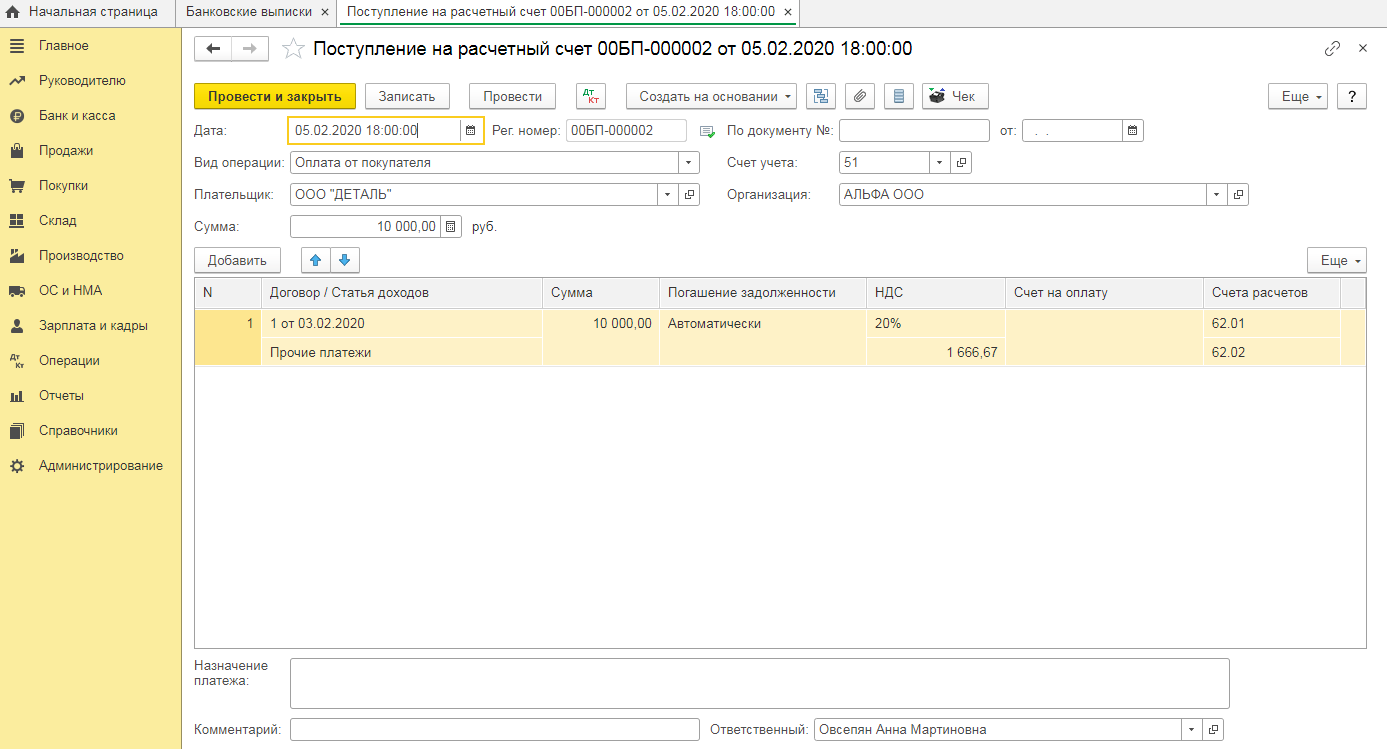Open calculator for Сумма field
The height and width of the screenshot is (749, 1387).
pos(450,227)
